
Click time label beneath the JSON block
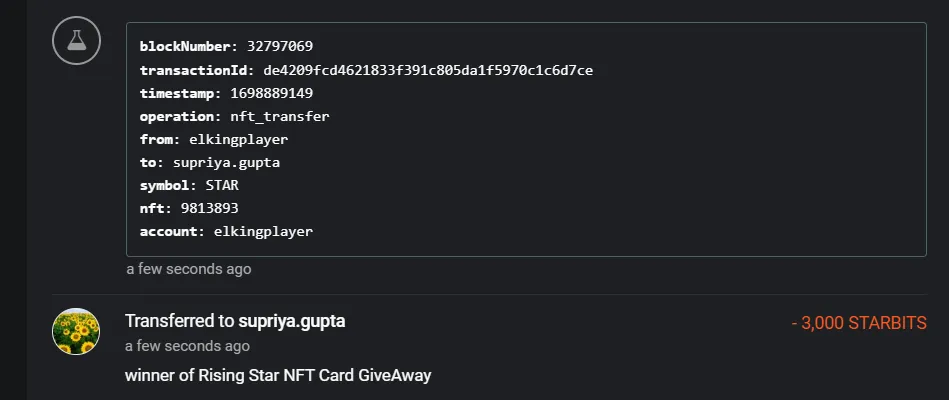(188, 269)
